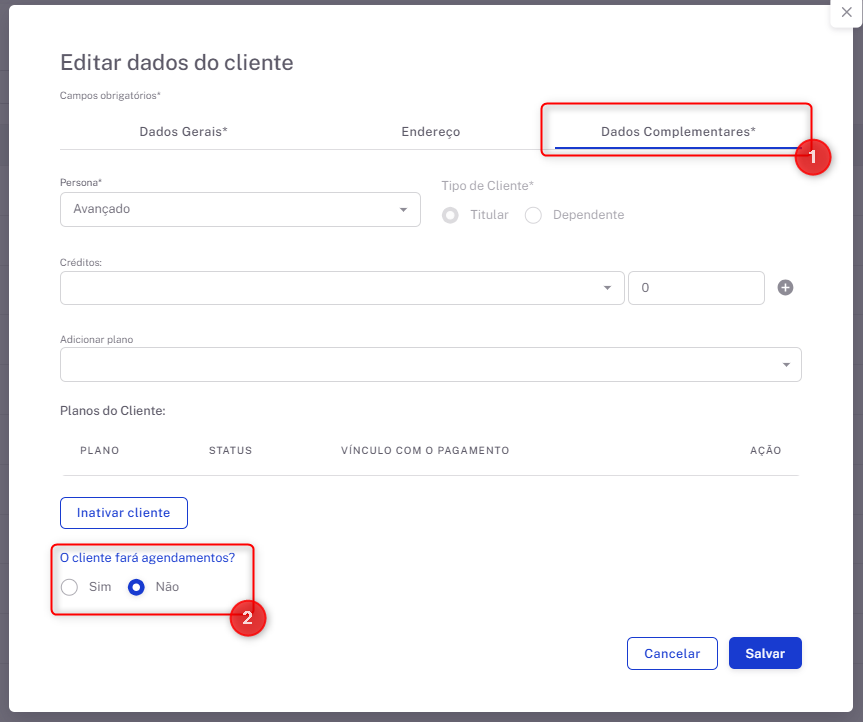Viewport: 863px width, 722px height.
Task: Open the Adicionar plano dropdown
Action: (430, 365)
